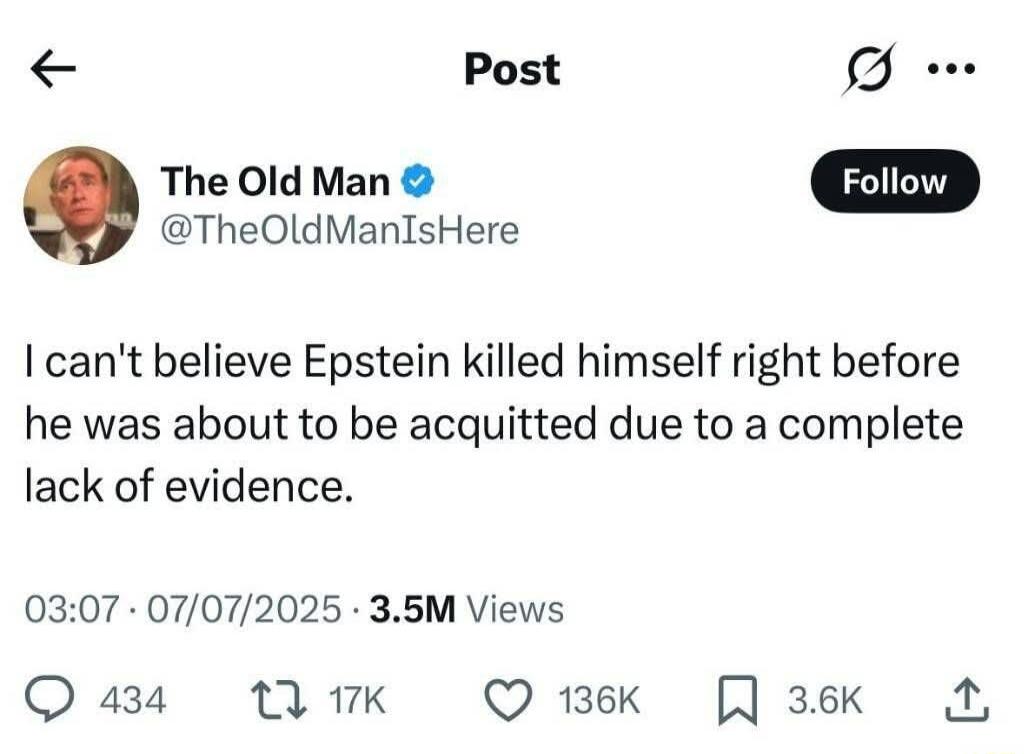Open the 136K likes count
The image size is (1024, 754).
[599, 700]
